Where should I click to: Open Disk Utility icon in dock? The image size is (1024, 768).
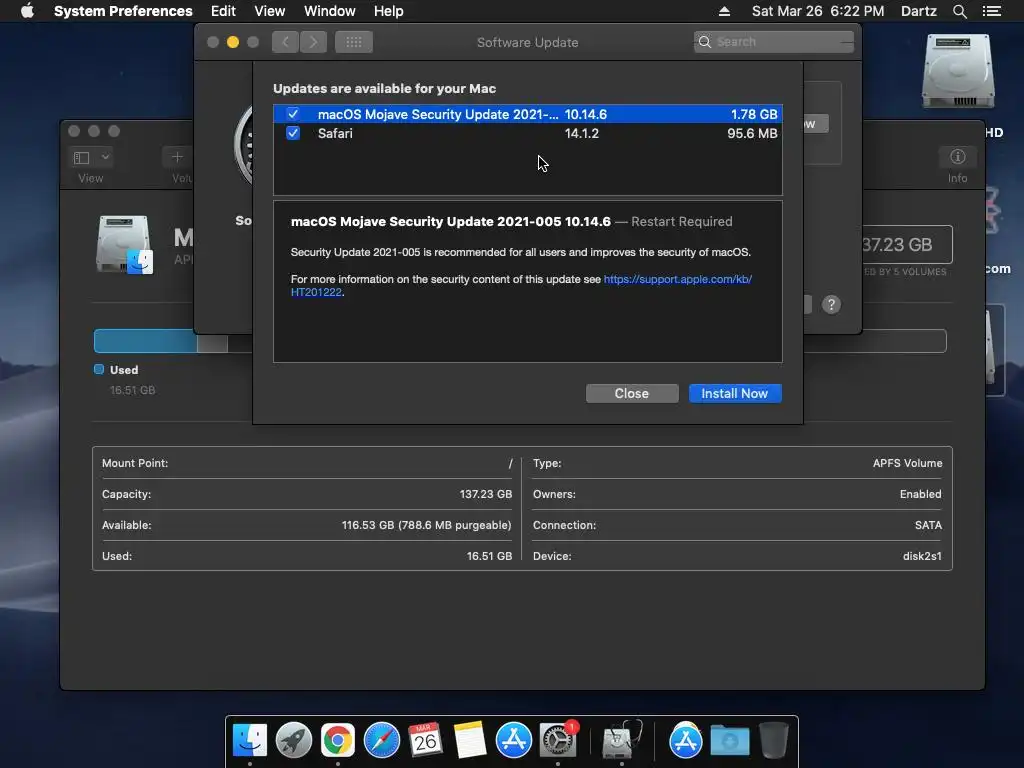pyautogui.click(x=620, y=740)
